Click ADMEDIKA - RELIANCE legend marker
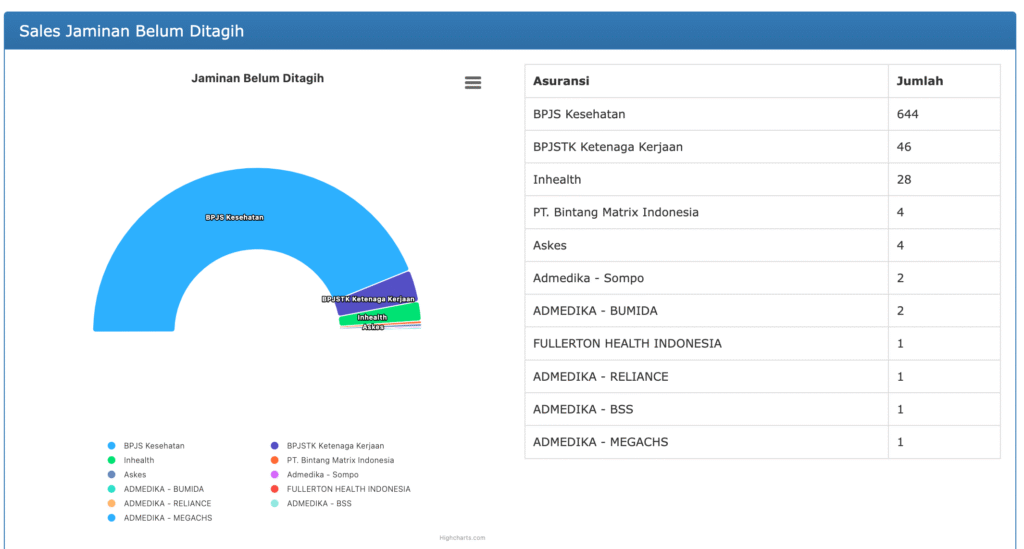This screenshot has width=1024, height=549. pos(112,504)
